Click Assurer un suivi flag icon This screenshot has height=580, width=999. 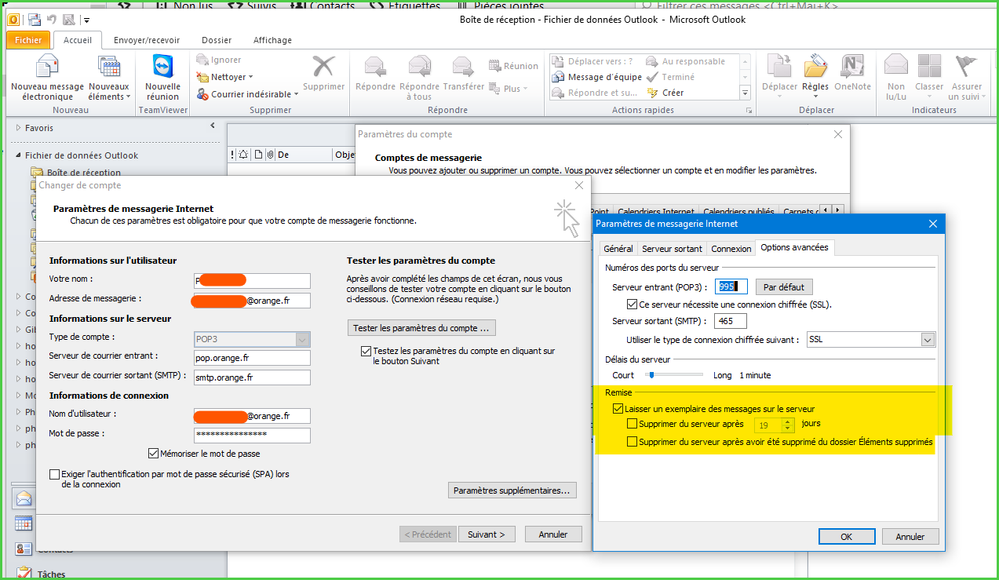coord(966,67)
